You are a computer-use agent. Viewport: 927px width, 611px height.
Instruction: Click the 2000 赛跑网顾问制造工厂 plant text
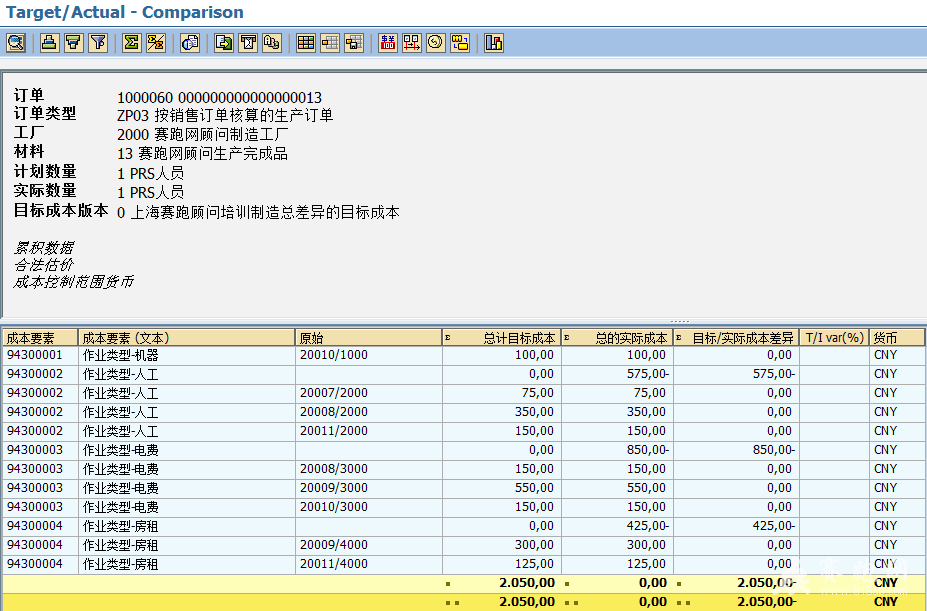click(x=203, y=134)
